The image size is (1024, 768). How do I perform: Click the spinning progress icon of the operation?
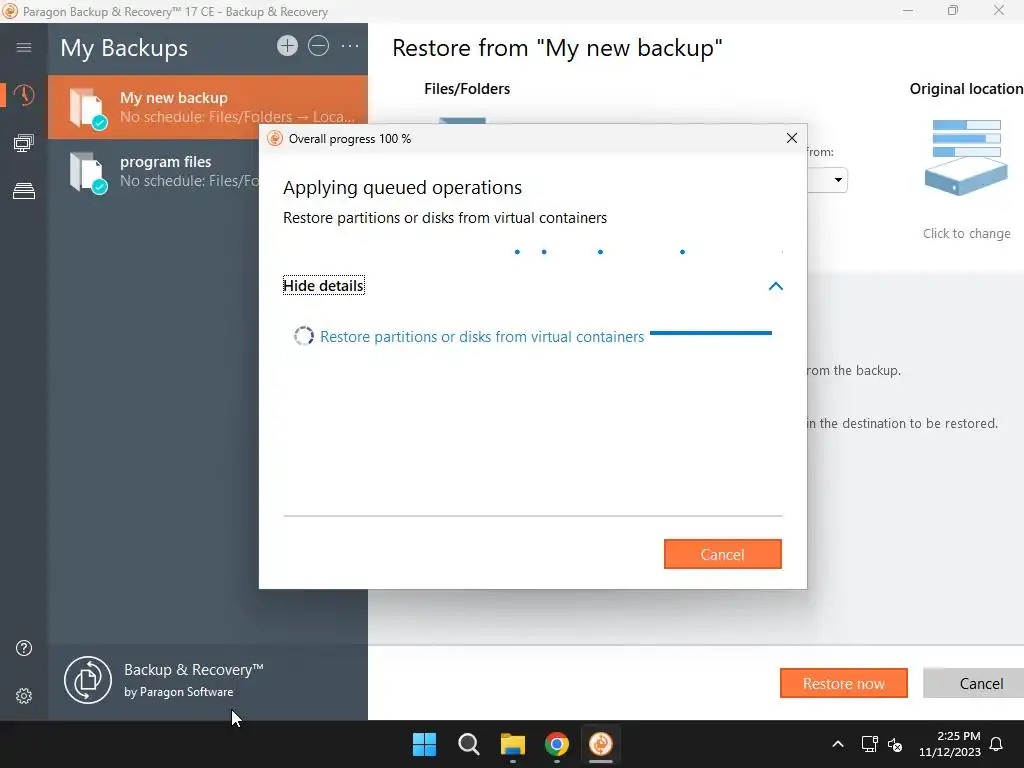[304, 336]
